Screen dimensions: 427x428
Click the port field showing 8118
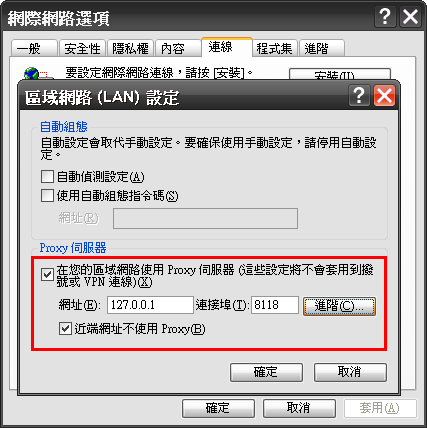(x=275, y=305)
